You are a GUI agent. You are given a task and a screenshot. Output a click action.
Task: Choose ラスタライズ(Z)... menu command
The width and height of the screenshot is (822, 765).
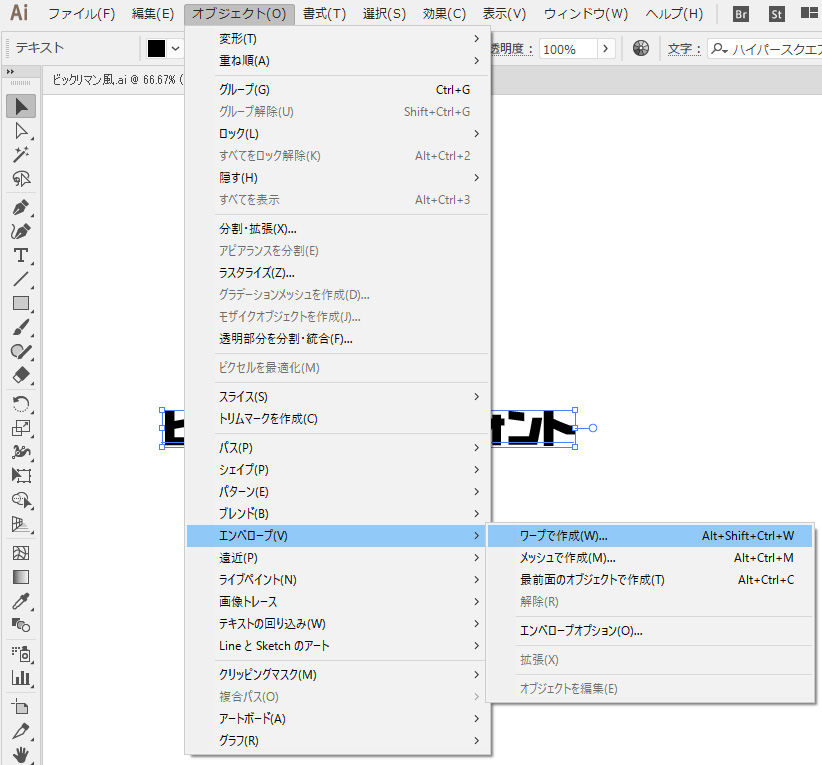pyautogui.click(x=338, y=273)
